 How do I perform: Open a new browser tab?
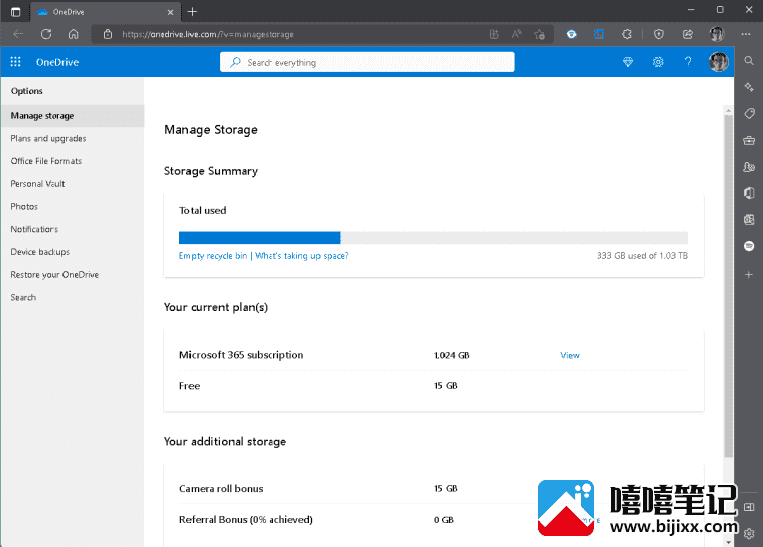click(x=192, y=12)
